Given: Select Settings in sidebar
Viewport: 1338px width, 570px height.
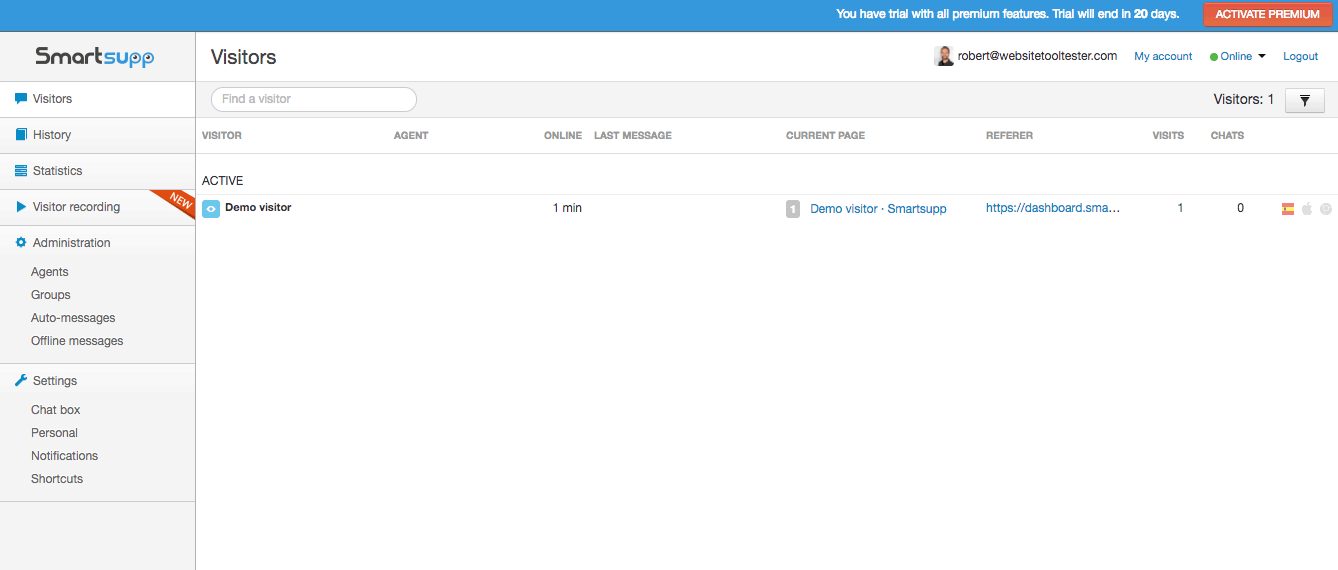Looking at the screenshot, I should point(55,381).
